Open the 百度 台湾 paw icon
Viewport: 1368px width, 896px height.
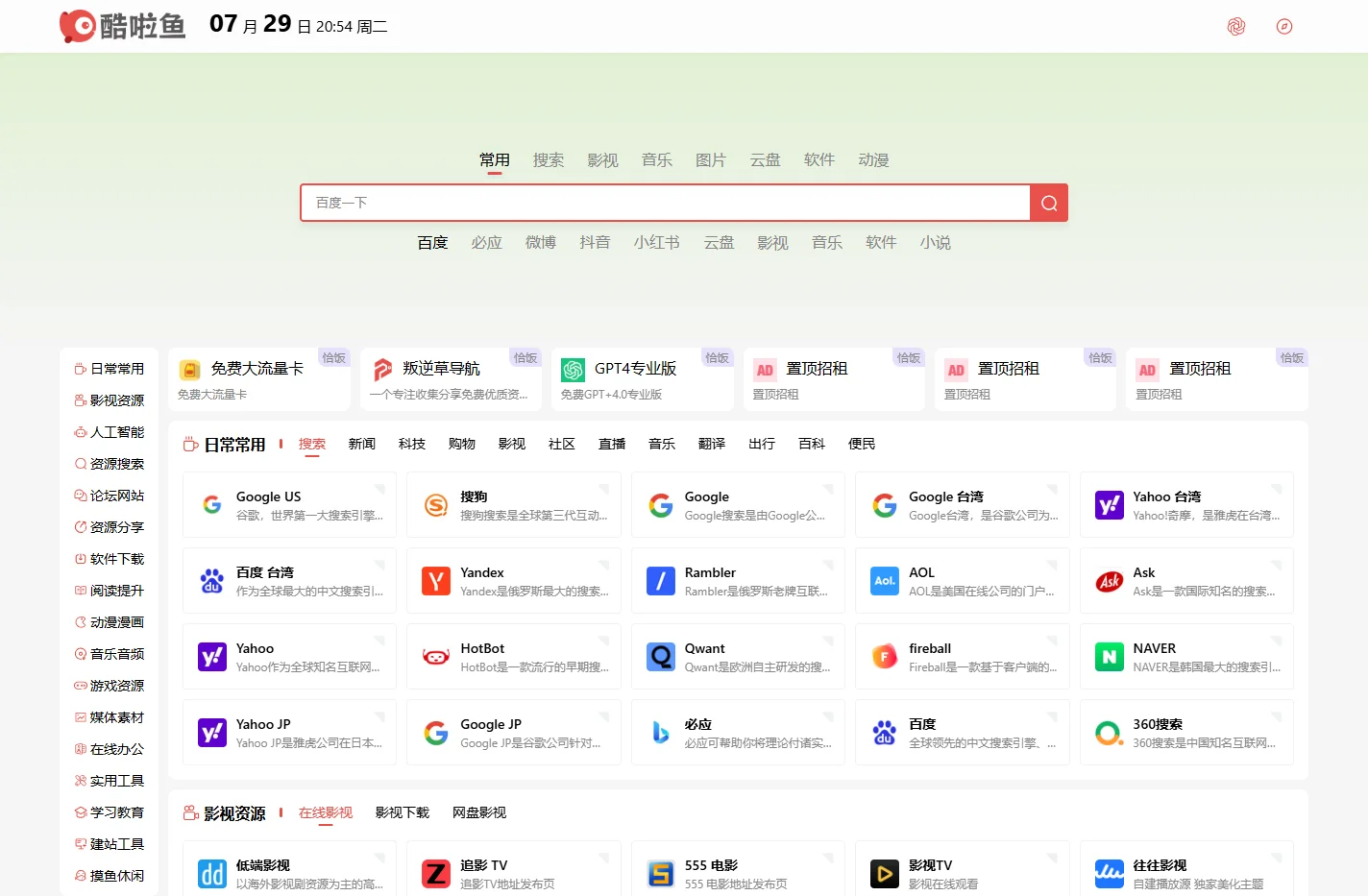(212, 581)
